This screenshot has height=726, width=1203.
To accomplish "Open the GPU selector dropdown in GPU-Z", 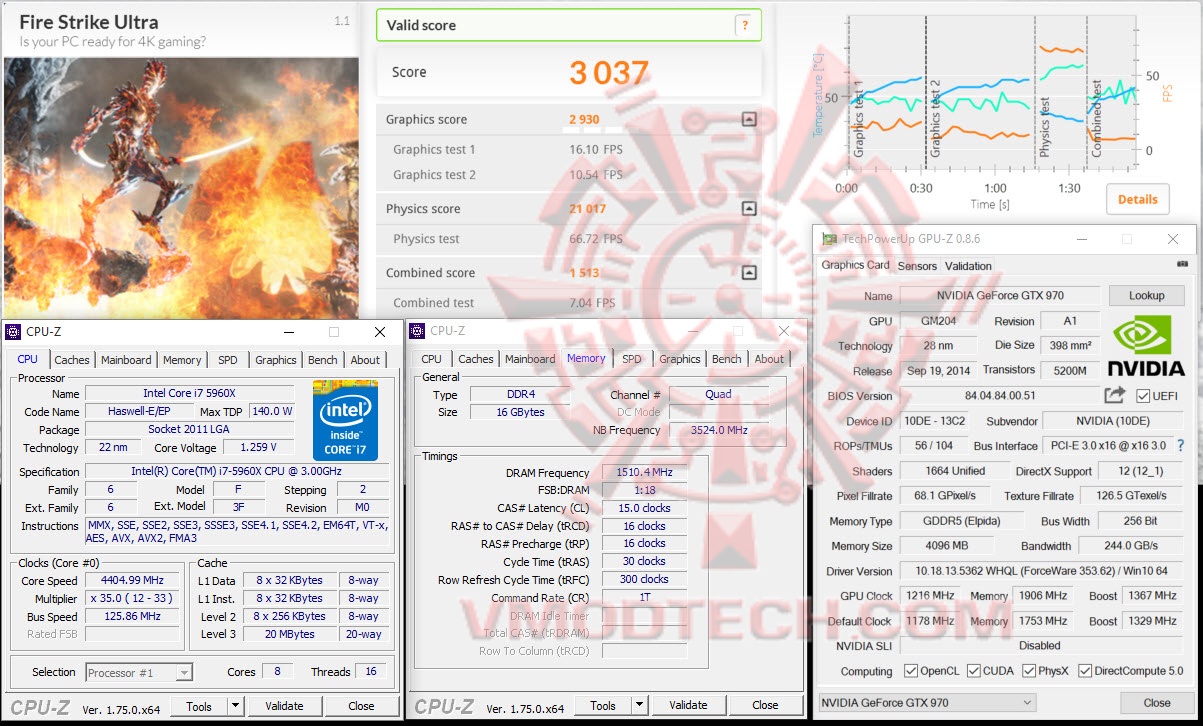I will pyautogui.click(x=927, y=703).
